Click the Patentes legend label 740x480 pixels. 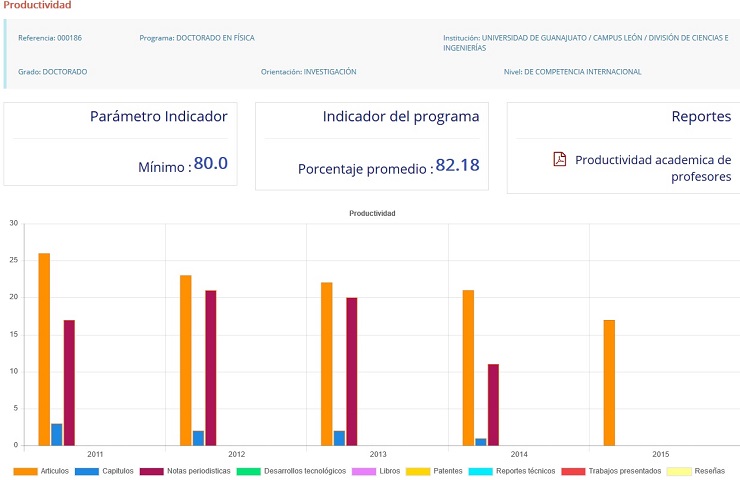[x=448, y=471]
